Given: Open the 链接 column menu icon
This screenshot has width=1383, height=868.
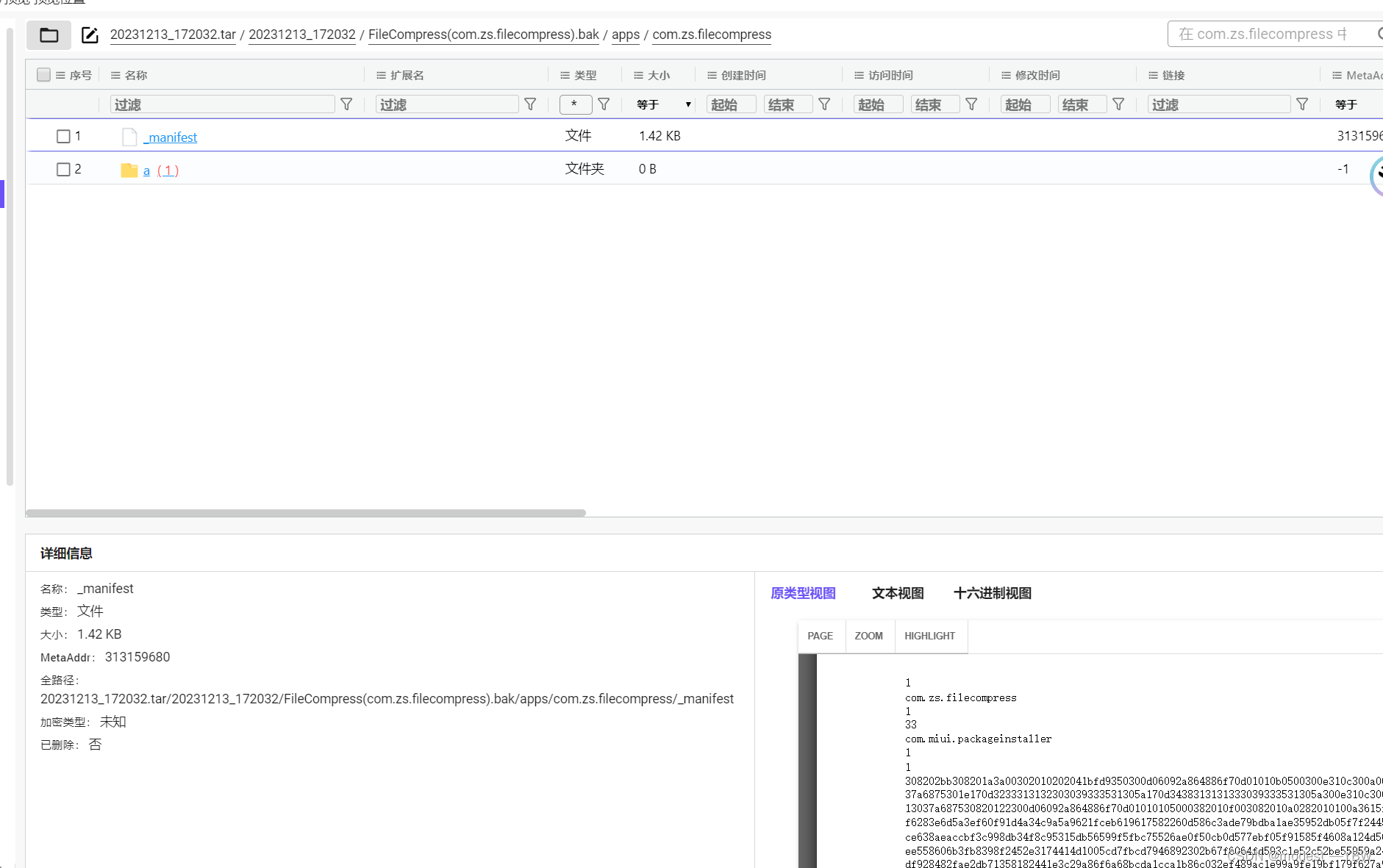Looking at the screenshot, I should [x=1153, y=75].
